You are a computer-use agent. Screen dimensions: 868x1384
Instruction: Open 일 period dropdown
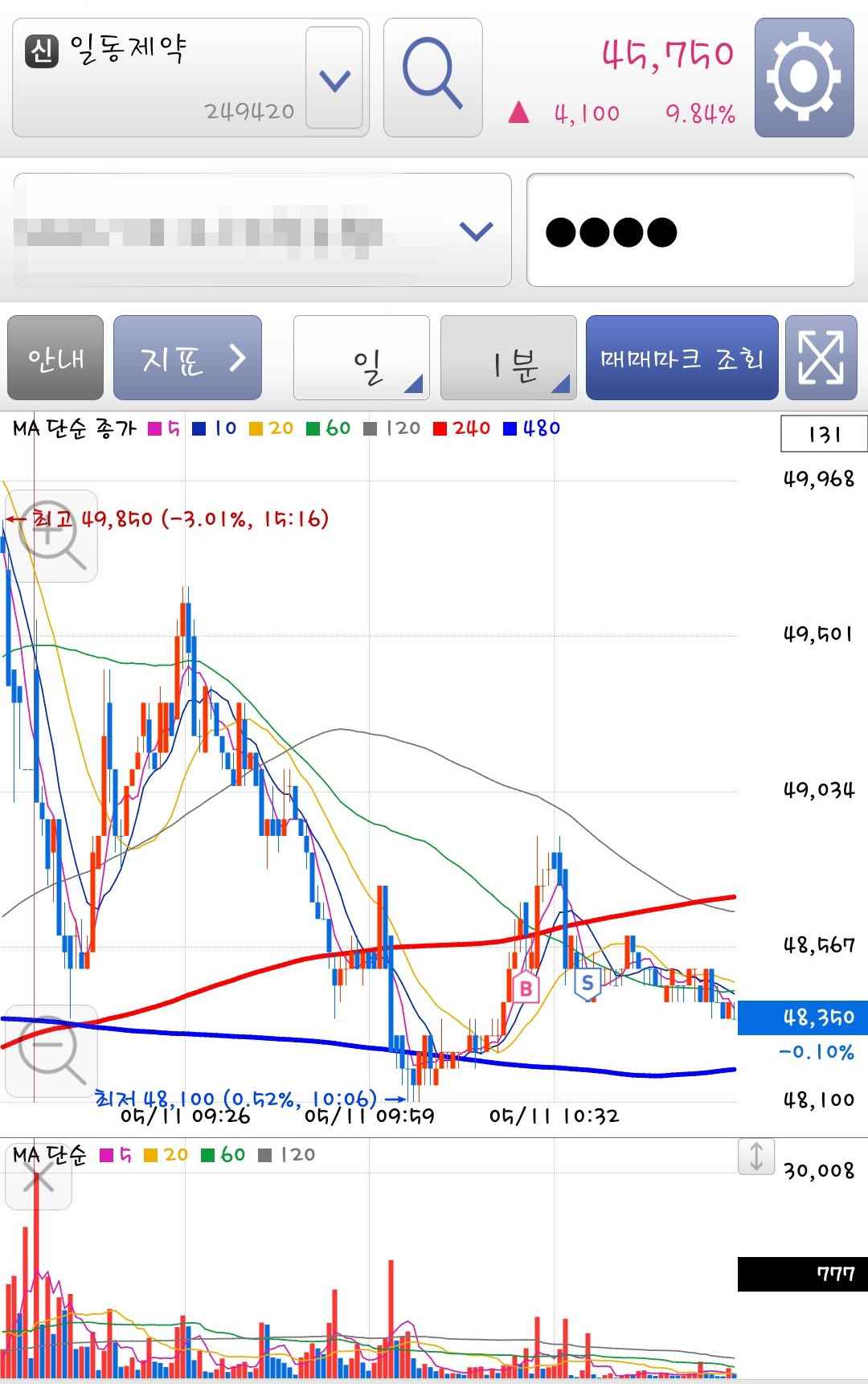pos(362,358)
